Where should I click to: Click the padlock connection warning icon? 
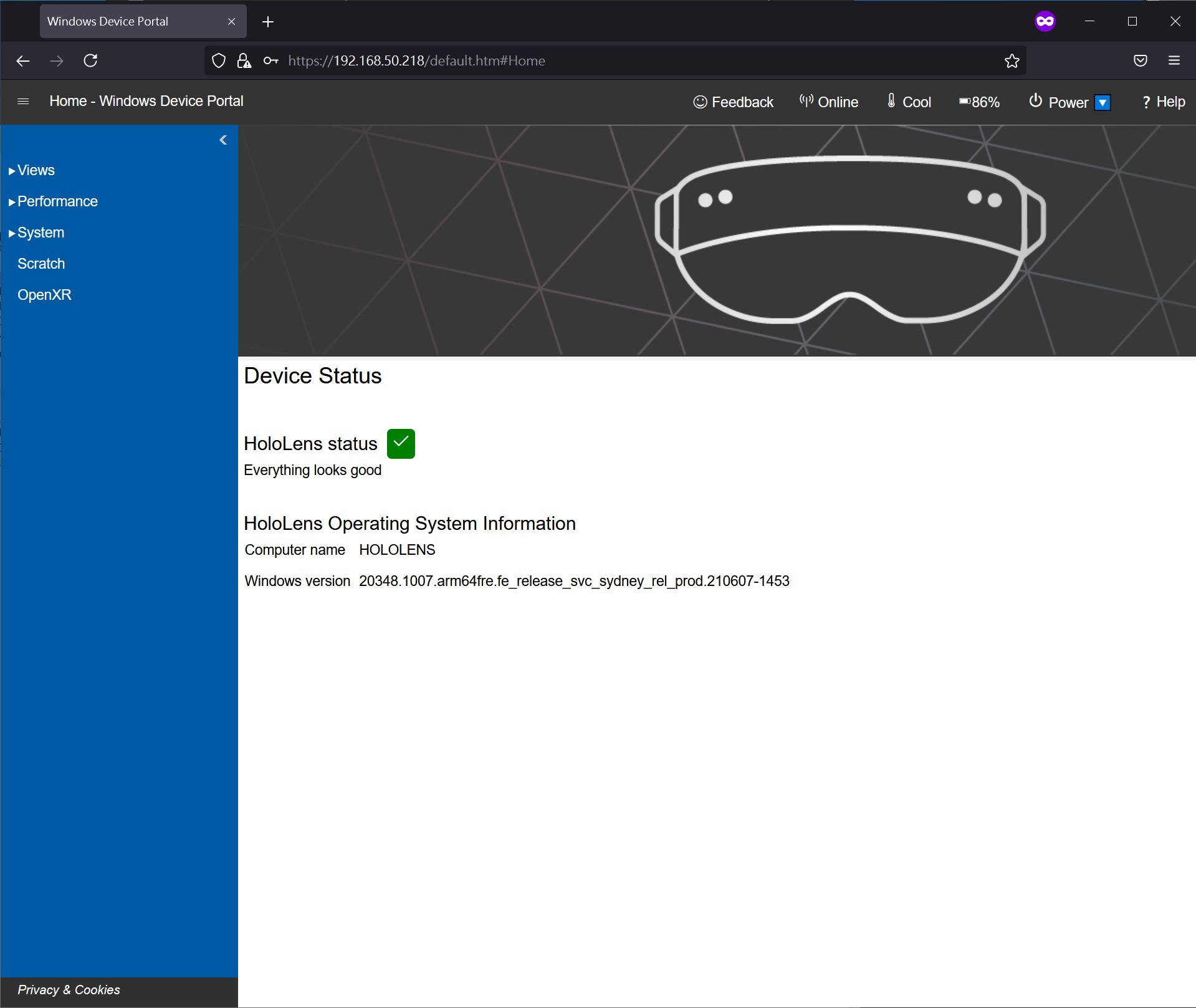[244, 60]
